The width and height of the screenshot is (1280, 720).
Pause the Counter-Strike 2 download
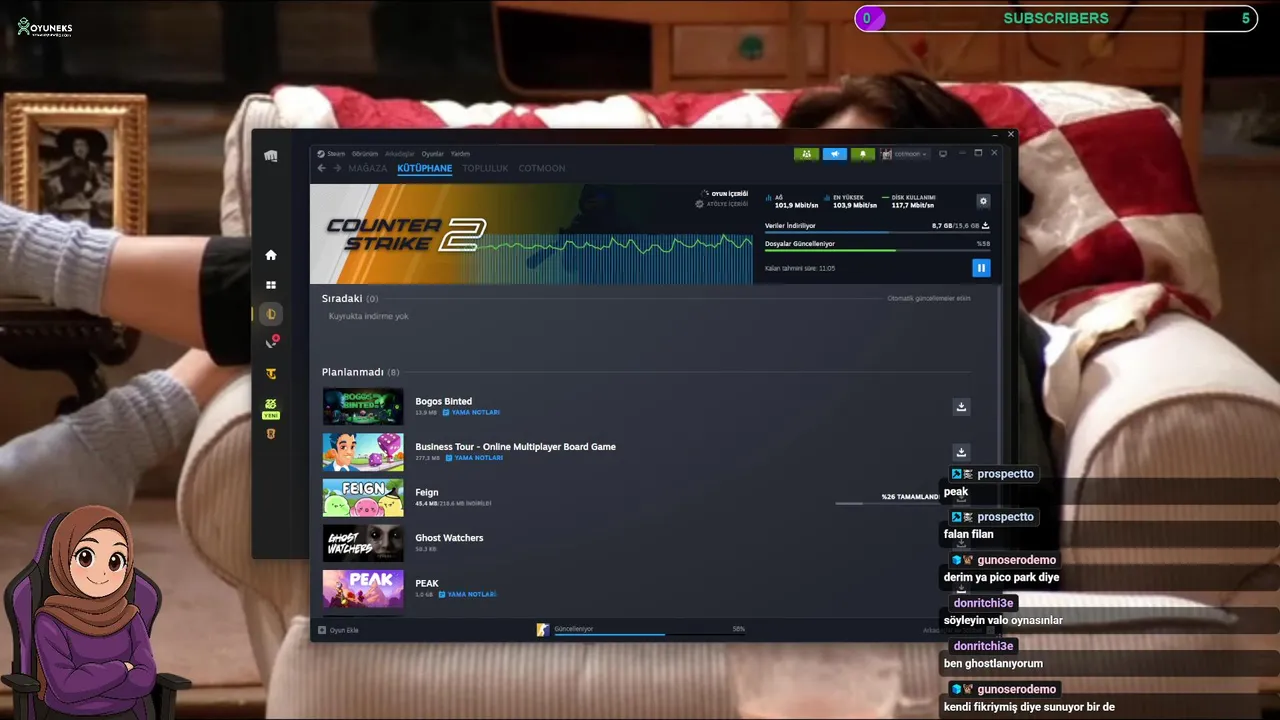[981, 267]
